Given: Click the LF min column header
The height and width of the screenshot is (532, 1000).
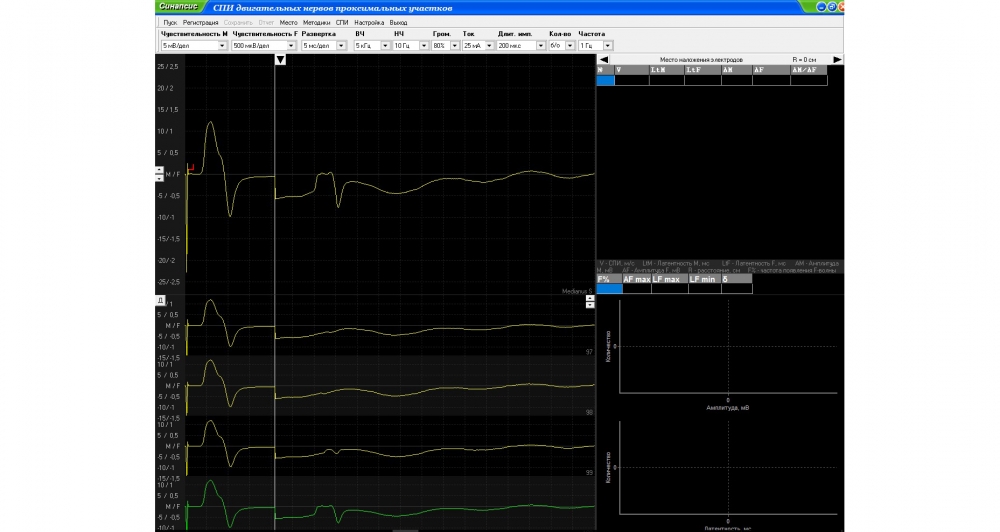Looking at the screenshot, I should click(x=703, y=279).
